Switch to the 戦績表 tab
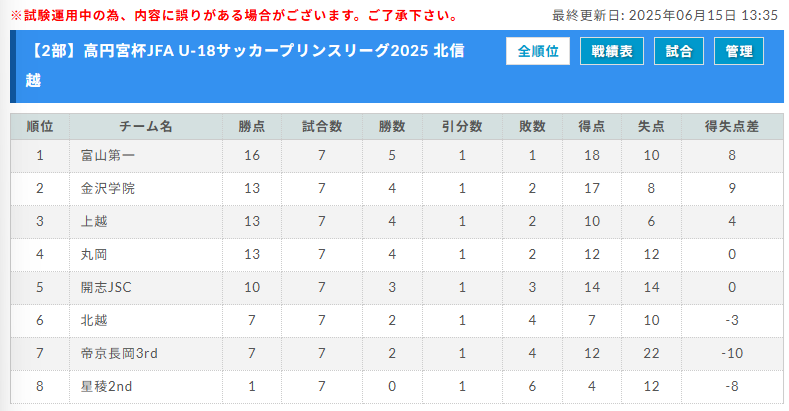 pyautogui.click(x=612, y=51)
